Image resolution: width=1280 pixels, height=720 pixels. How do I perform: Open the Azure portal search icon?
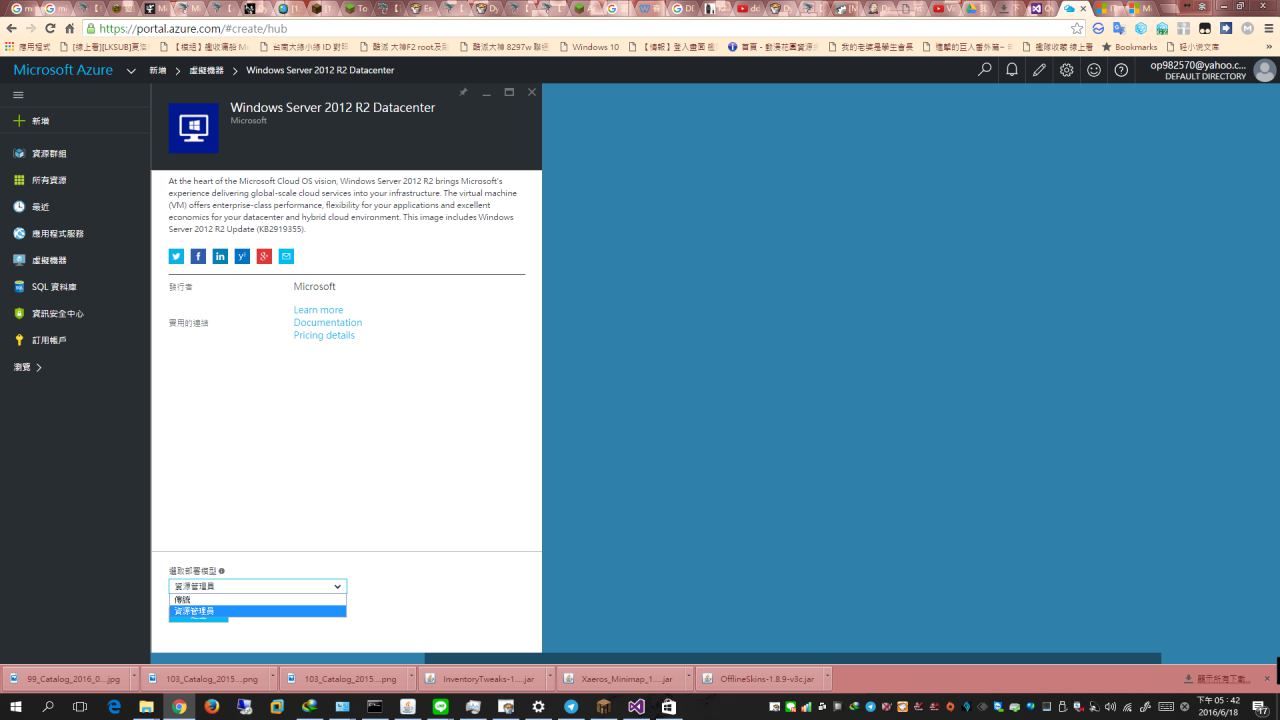click(x=985, y=70)
